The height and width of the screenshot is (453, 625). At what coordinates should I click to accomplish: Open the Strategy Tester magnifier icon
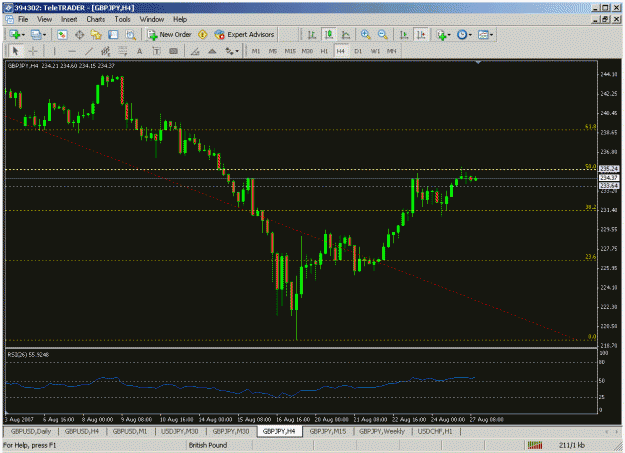coord(130,35)
